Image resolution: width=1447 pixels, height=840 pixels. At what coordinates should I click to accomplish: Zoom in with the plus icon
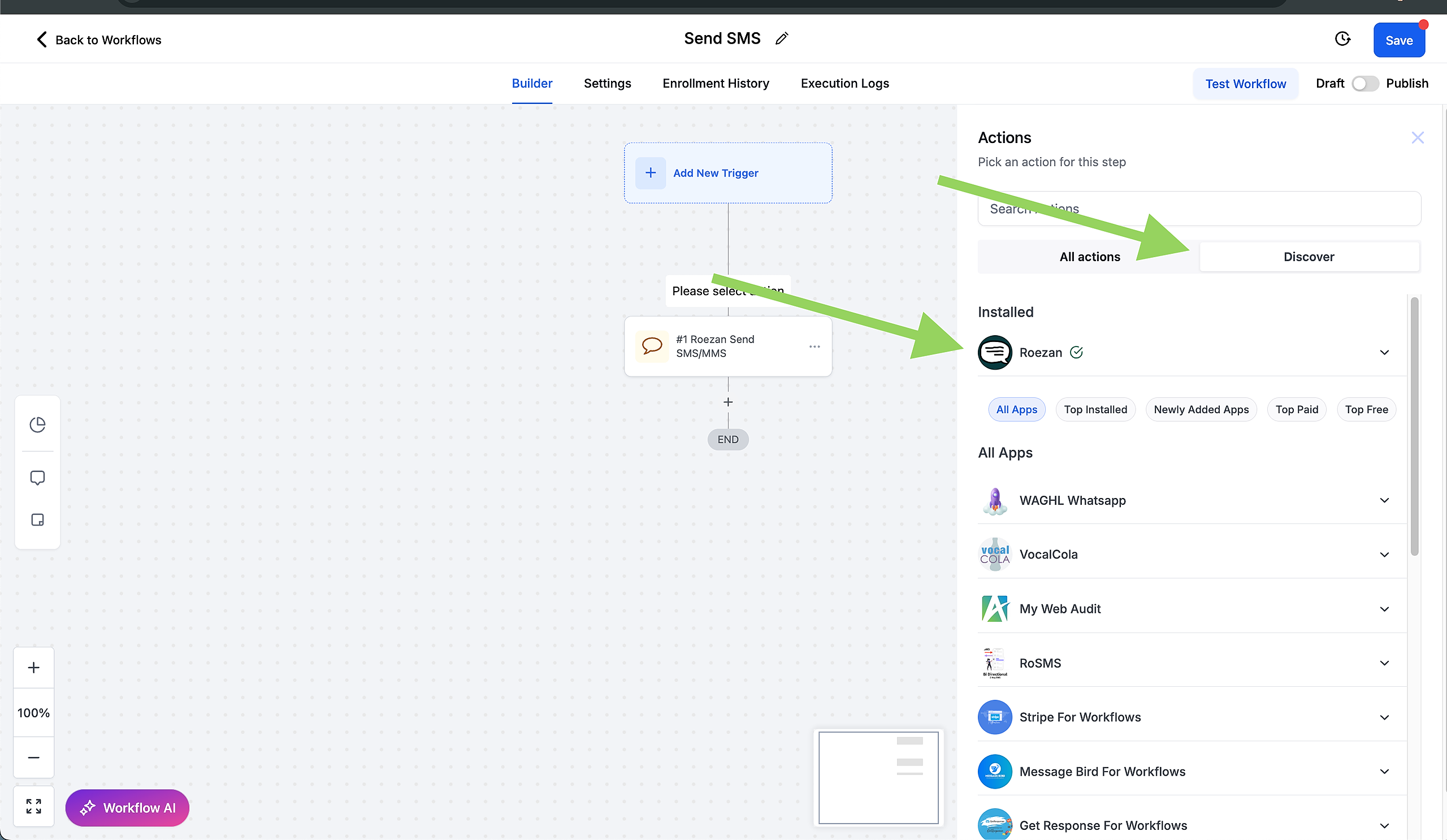tap(34, 668)
